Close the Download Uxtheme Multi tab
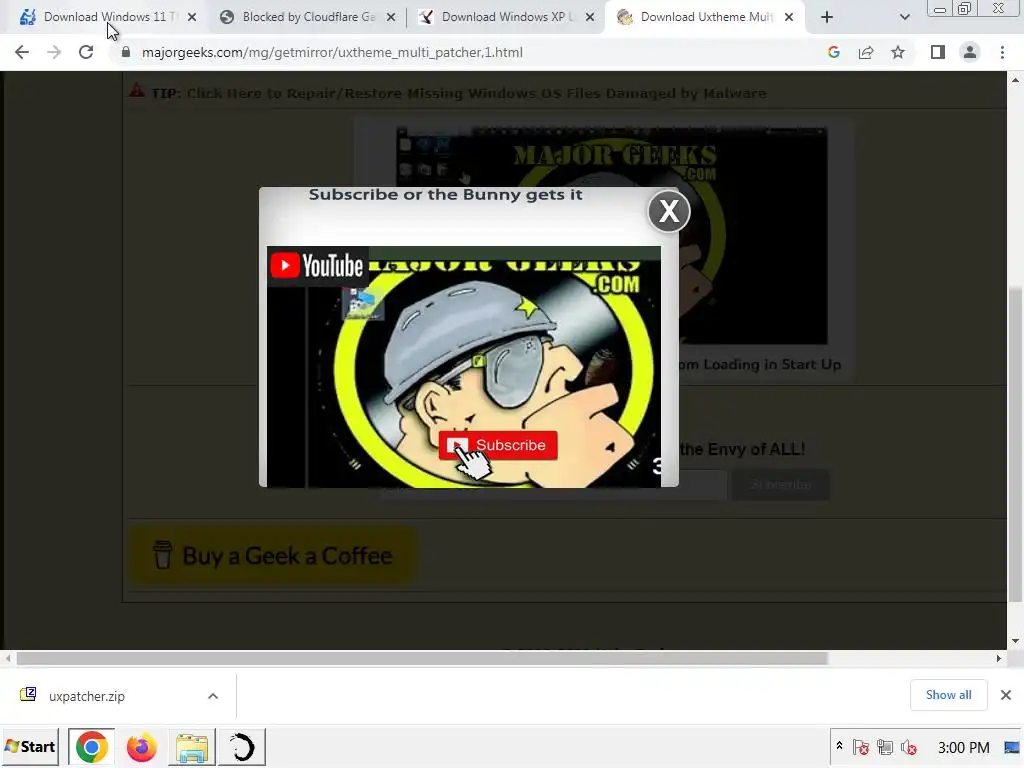1024x768 pixels. (789, 17)
